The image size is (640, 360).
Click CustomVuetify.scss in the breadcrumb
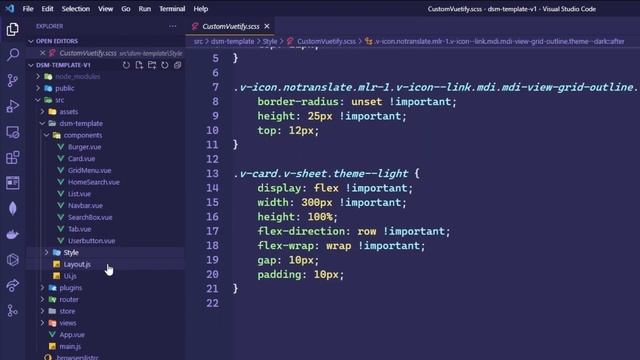326,41
